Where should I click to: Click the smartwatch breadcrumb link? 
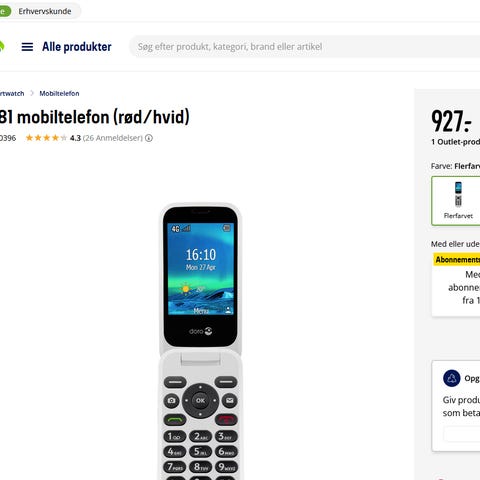click(x=12, y=93)
